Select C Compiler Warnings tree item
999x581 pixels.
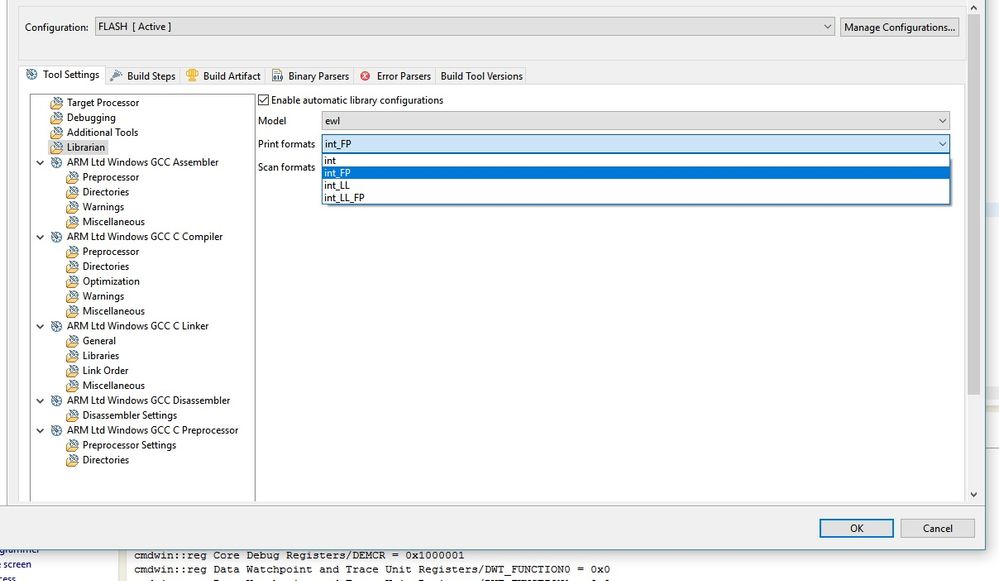tap(103, 296)
